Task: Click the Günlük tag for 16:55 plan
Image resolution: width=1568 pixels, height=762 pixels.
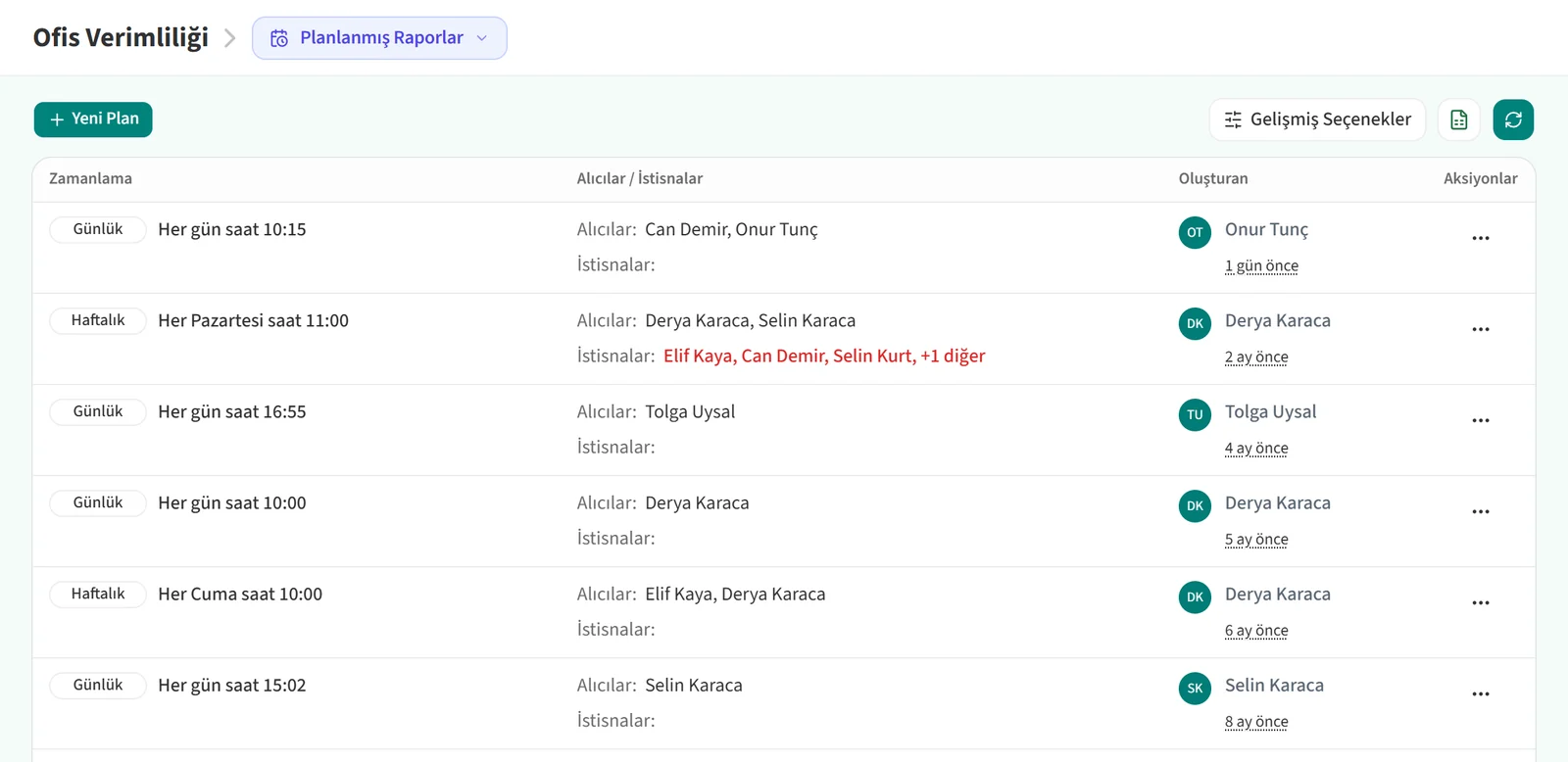Action: (x=98, y=411)
